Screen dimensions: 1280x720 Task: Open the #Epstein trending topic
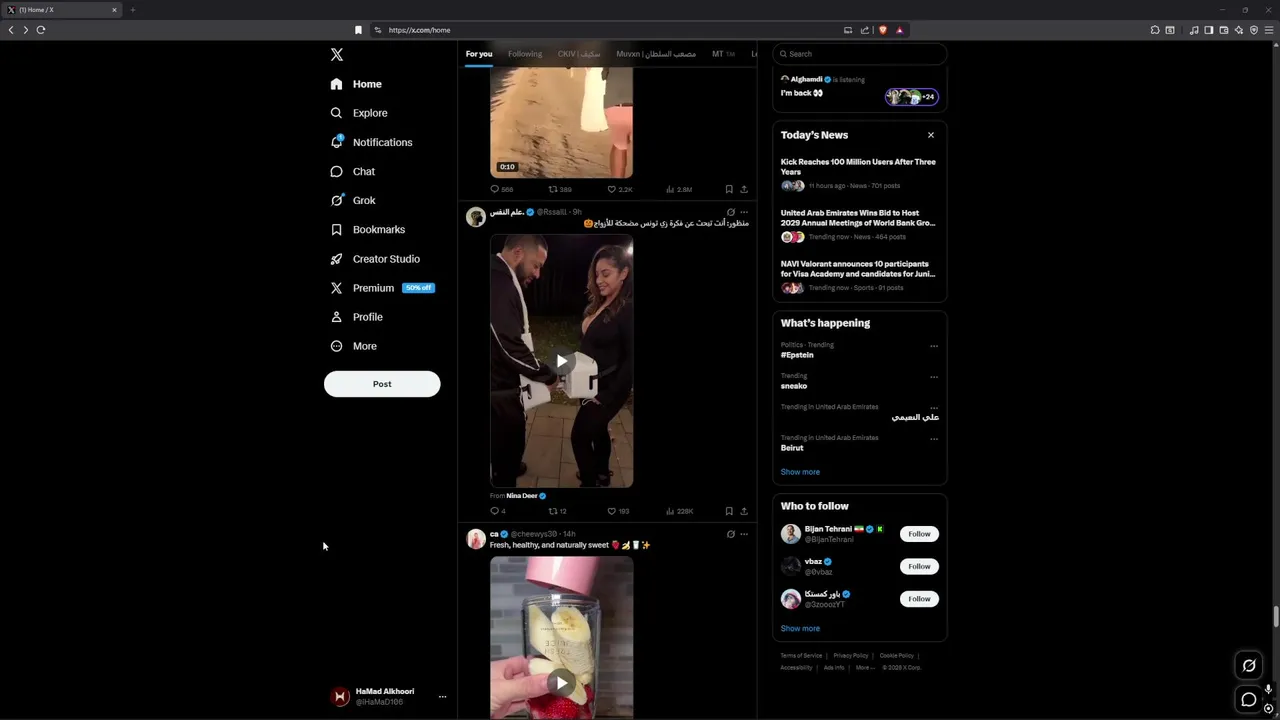(797, 355)
